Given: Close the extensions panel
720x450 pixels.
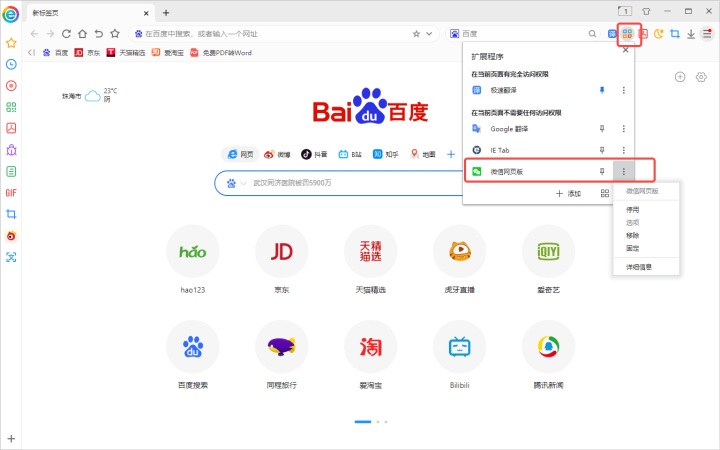Looking at the screenshot, I should pyautogui.click(x=625, y=50).
